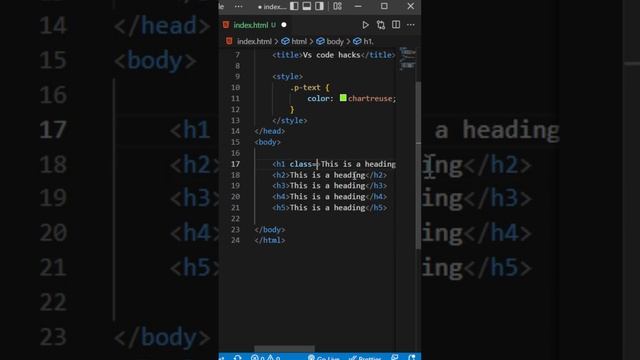Screen dimensions: 640x360
Task: Click the HTML file icon in the index.html tab
Action: coord(226,25)
